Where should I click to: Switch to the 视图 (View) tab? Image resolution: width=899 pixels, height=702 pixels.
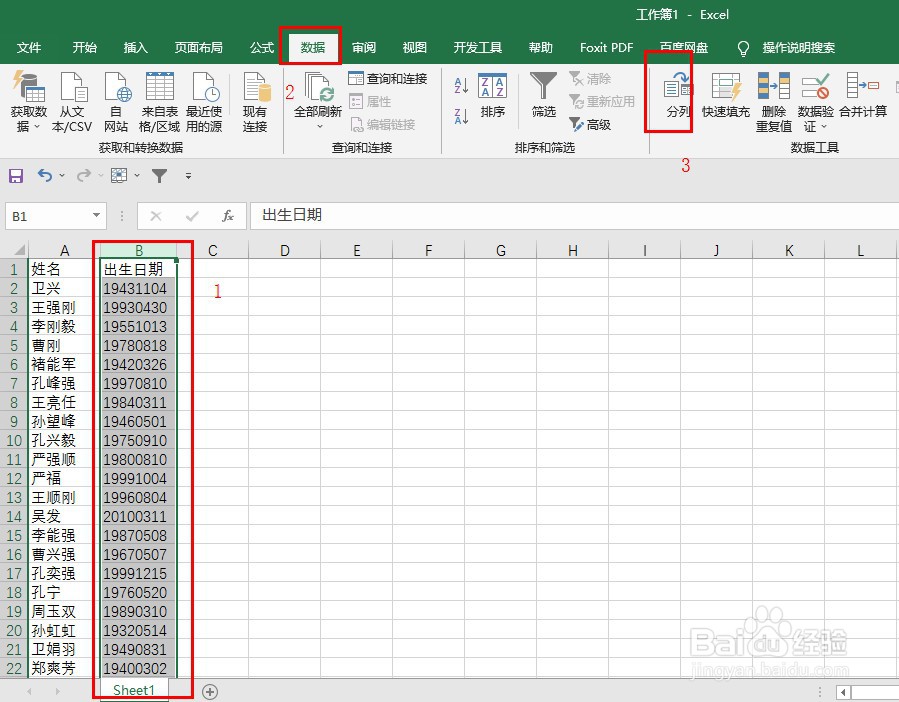pos(415,48)
